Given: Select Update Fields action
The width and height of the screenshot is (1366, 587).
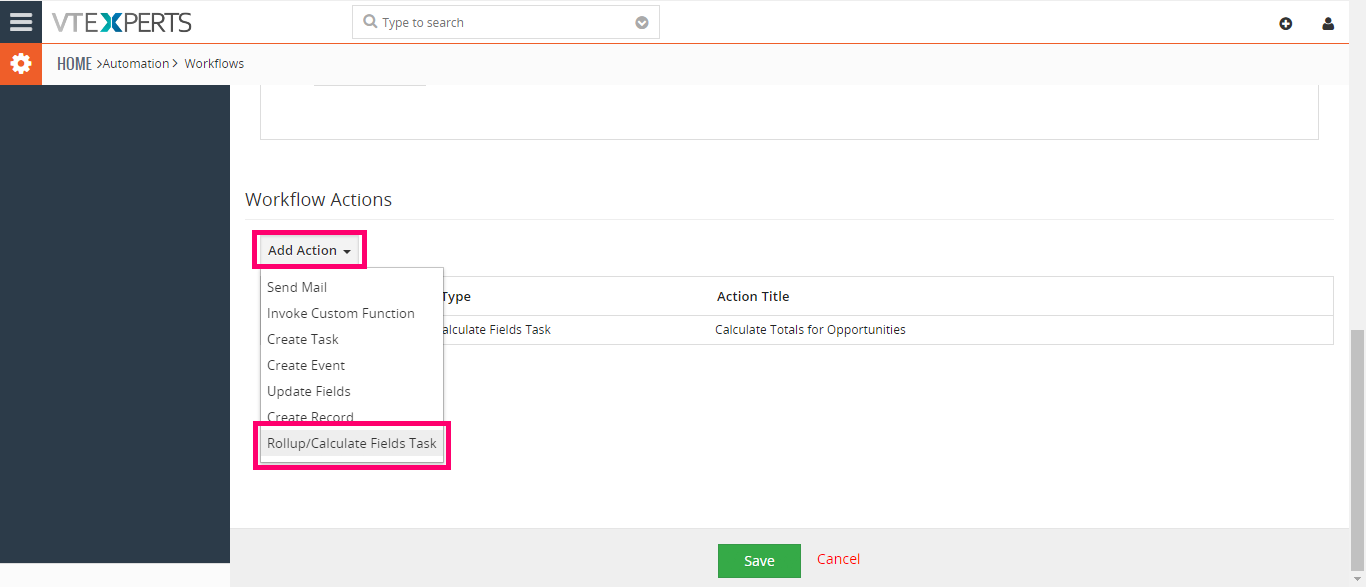Looking at the screenshot, I should [309, 391].
